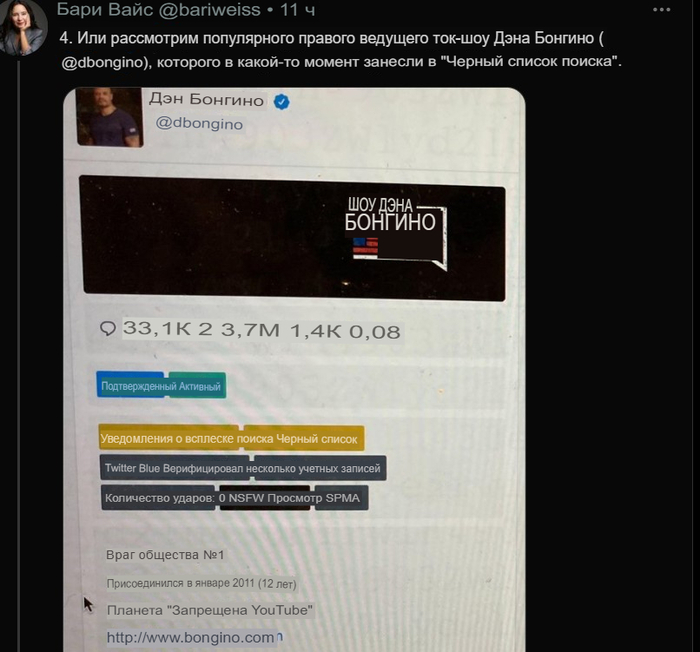Click the speech bubble reply icon

point(108,329)
